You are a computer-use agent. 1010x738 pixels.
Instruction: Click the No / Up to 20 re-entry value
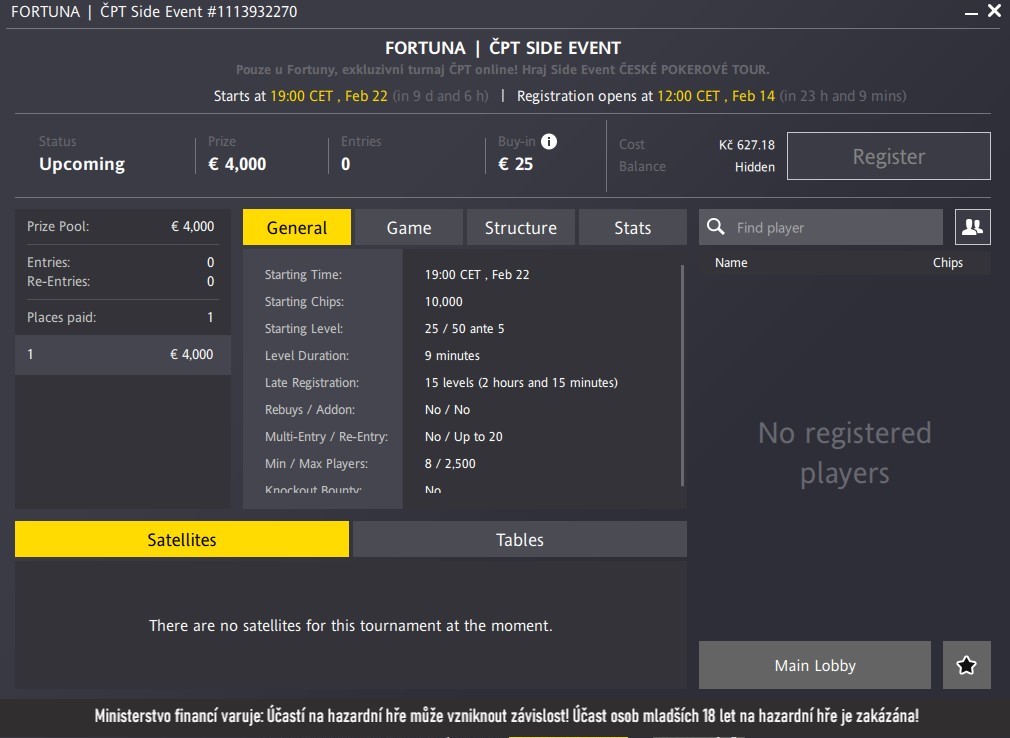click(464, 437)
